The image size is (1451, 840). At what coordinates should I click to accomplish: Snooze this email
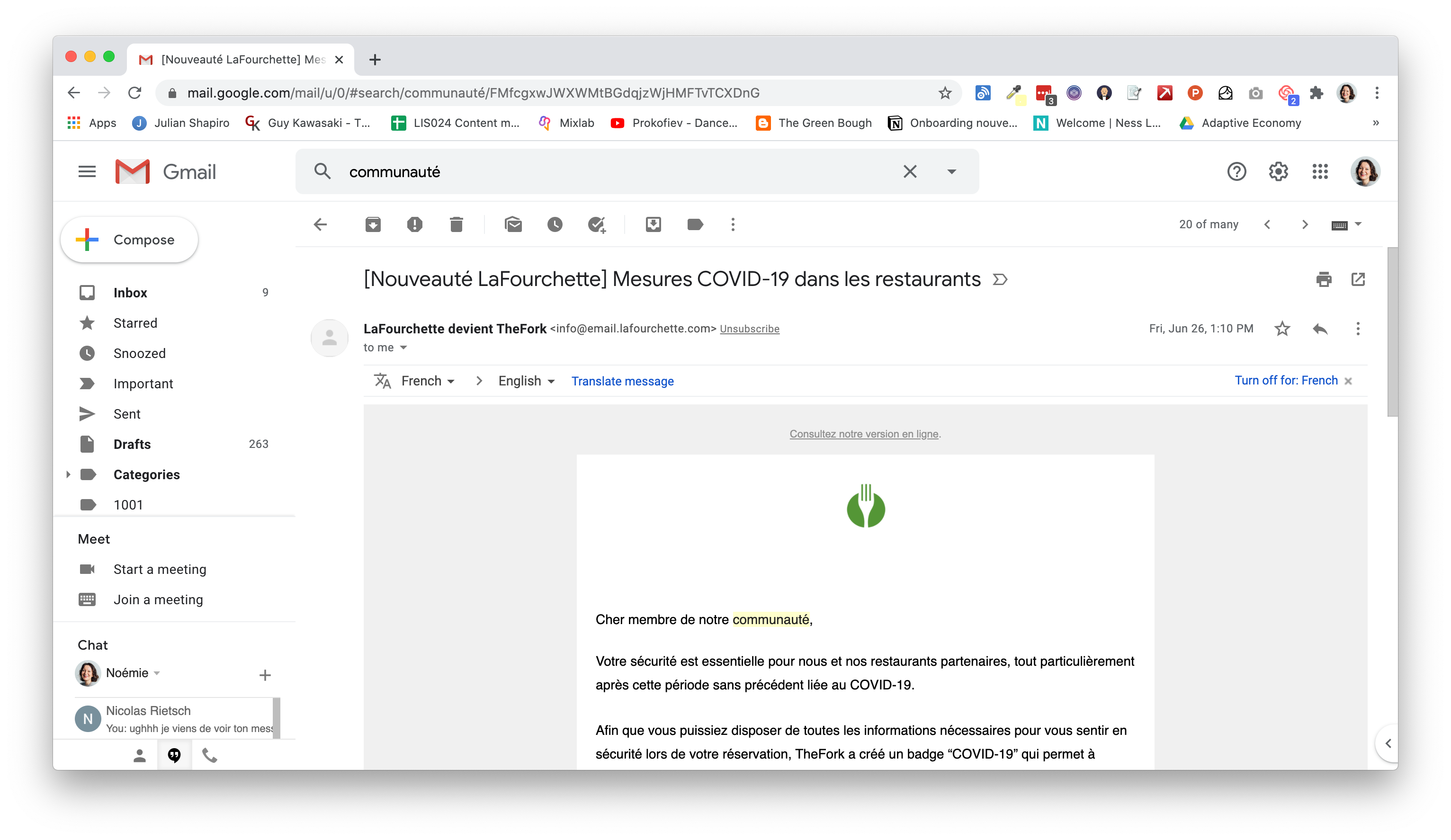[555, 224]
